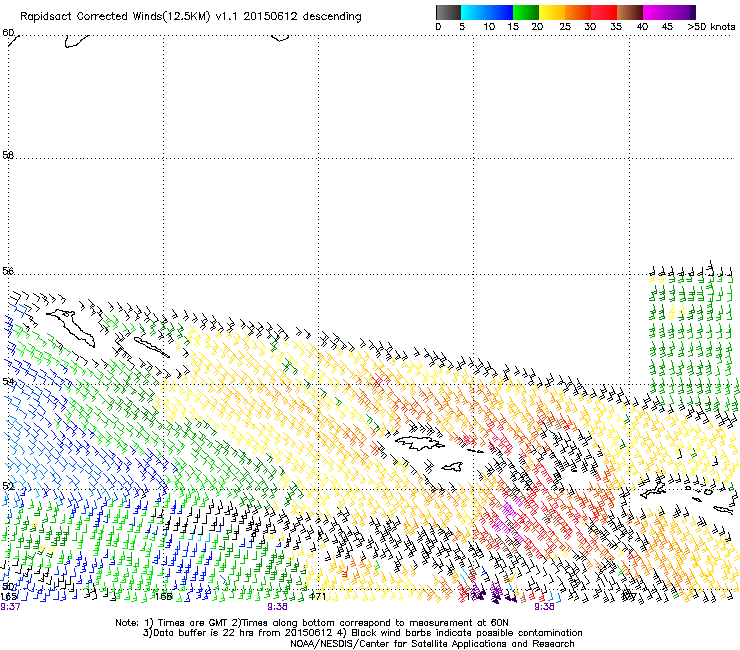Click the '58' latitude label
The height and width of the screenshot is (650, 740).
pyautogui.click(x=8, y=155)
